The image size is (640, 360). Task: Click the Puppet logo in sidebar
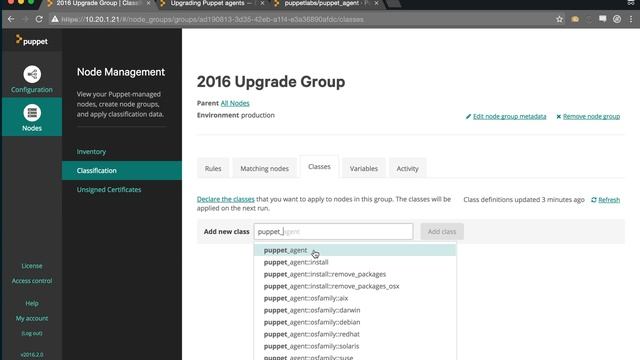[31, 40]
